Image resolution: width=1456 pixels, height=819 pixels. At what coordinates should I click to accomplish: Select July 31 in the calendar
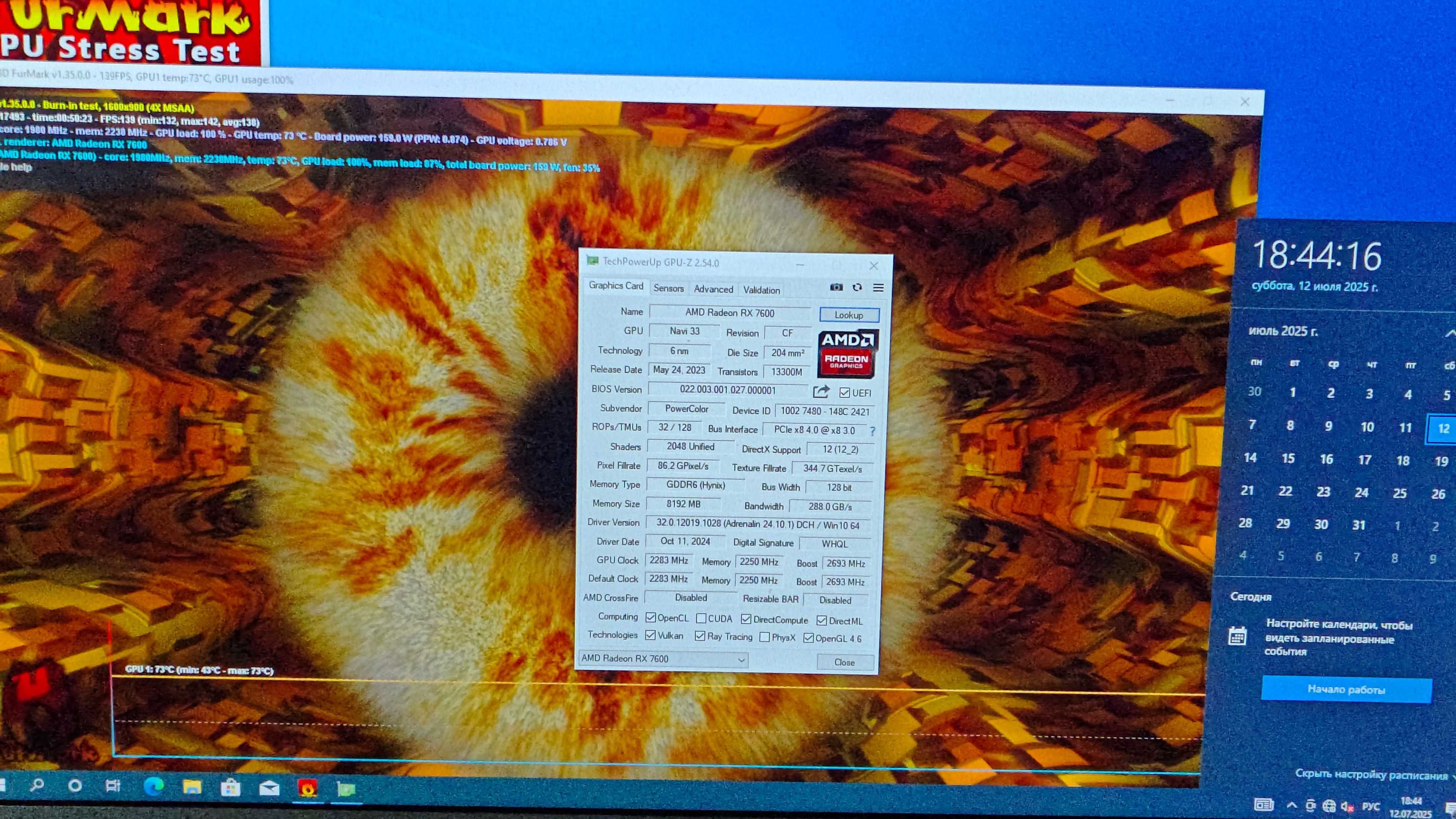[1359, 525]
